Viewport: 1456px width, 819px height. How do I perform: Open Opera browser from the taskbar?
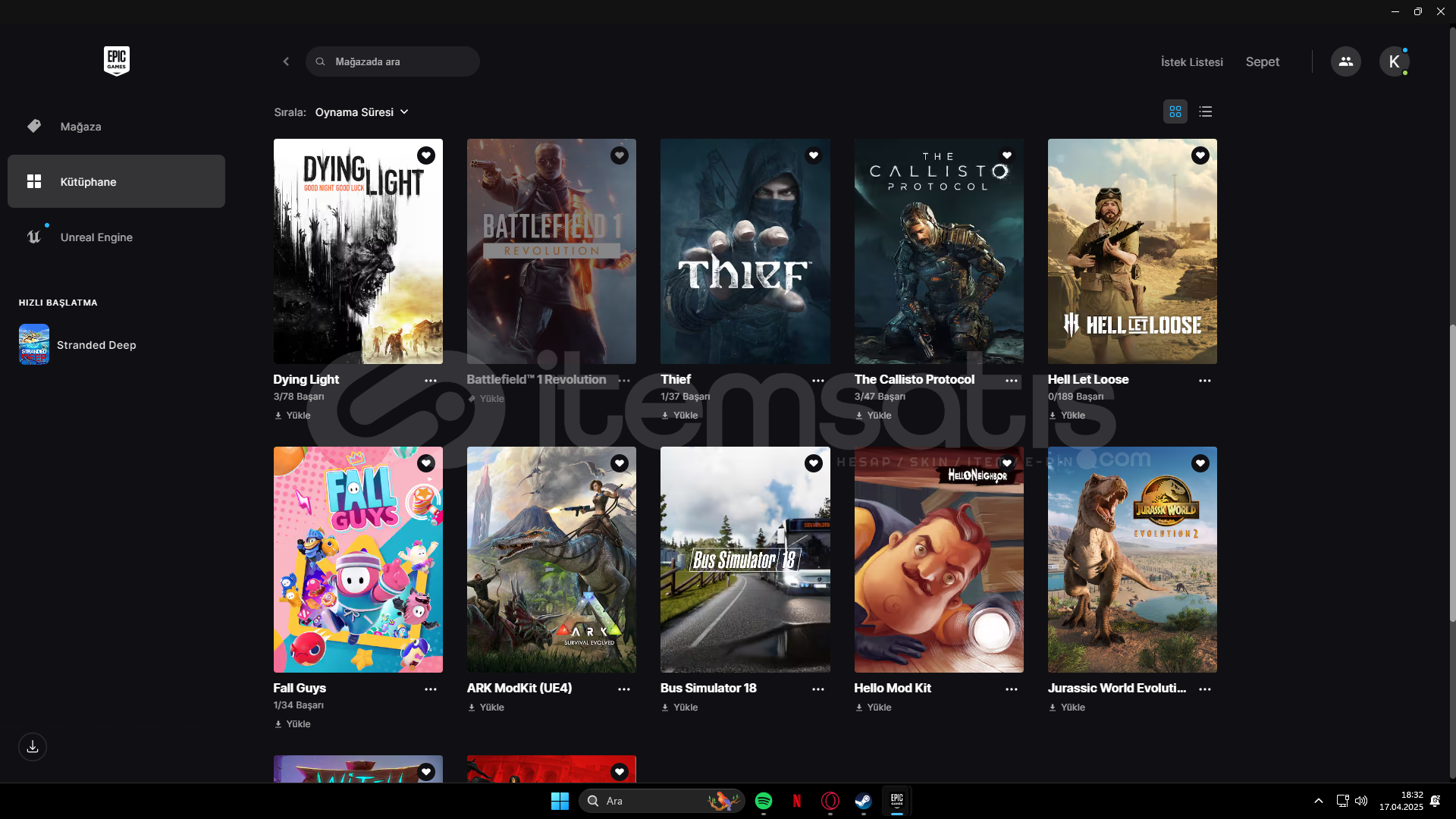tap(830, 801)
